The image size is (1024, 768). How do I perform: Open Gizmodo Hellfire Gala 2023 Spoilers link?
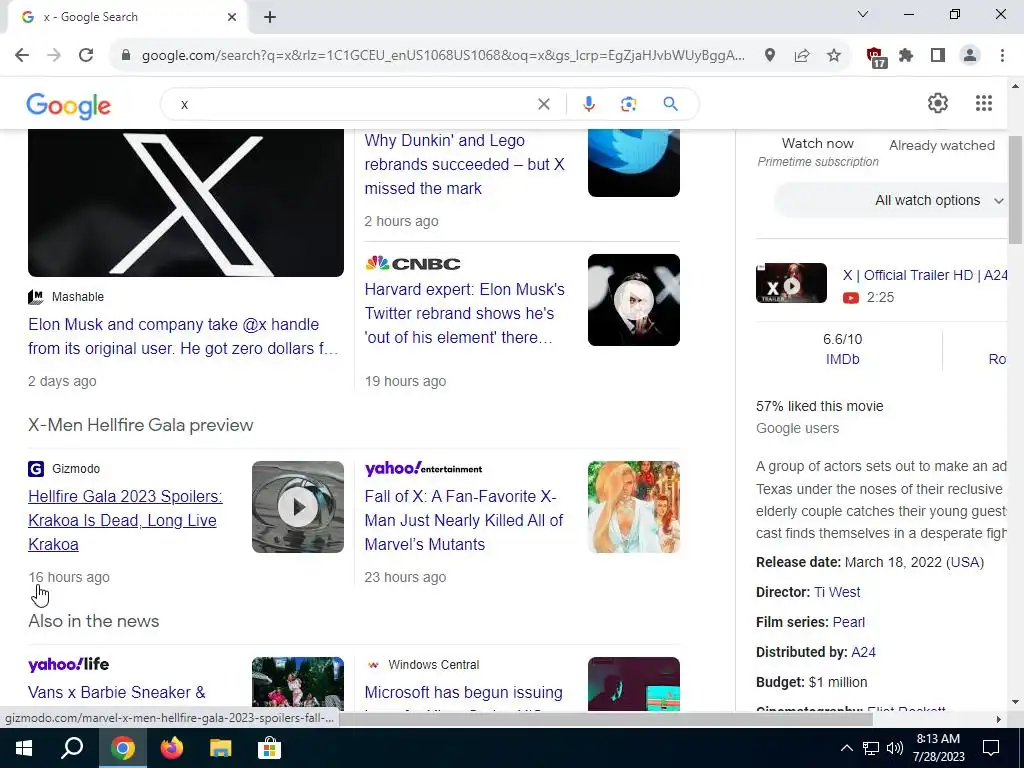(125, 520)
